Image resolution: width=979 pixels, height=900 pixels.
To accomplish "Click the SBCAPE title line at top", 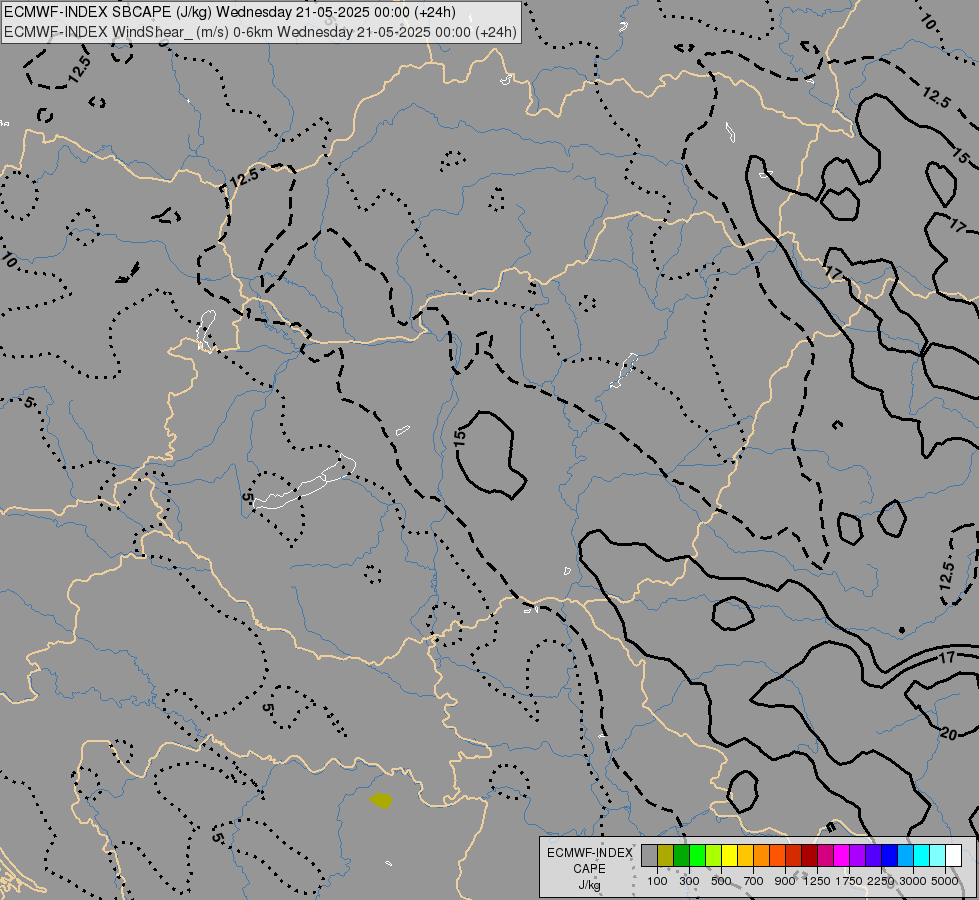I will (230, 12).
